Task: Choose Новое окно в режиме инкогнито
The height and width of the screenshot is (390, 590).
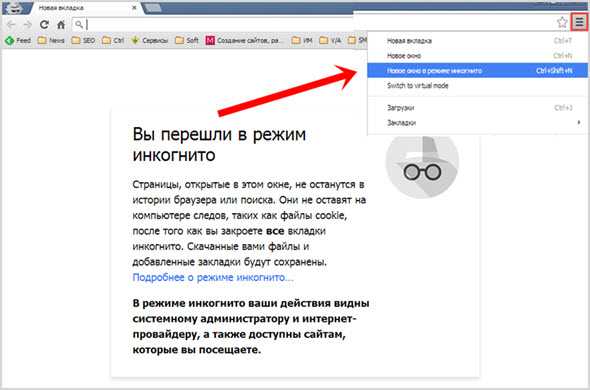Action: (x=478, y=70)
